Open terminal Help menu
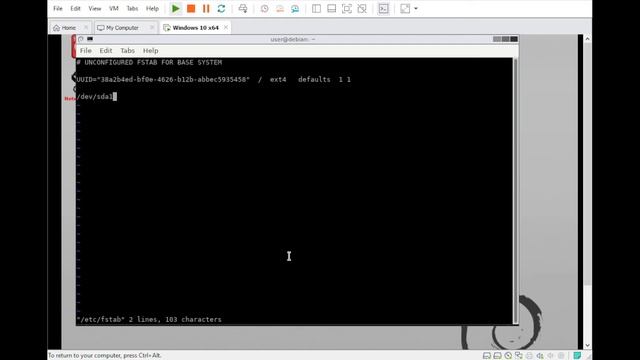Image resolution: width=640 pixels, height=360 pixels. point(151,51)
